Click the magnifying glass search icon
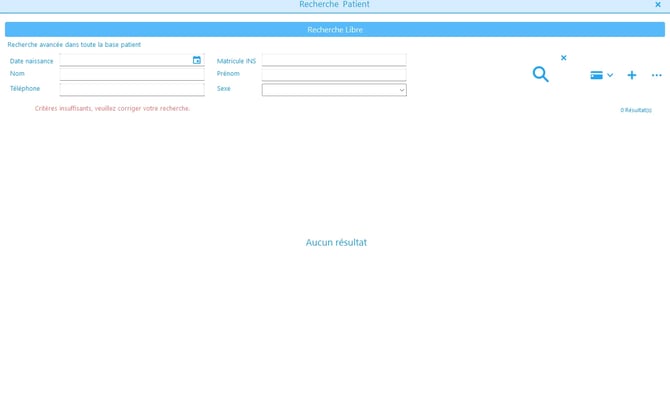The width and height of the screenshot is (670, 408). (x=541, y=74)
